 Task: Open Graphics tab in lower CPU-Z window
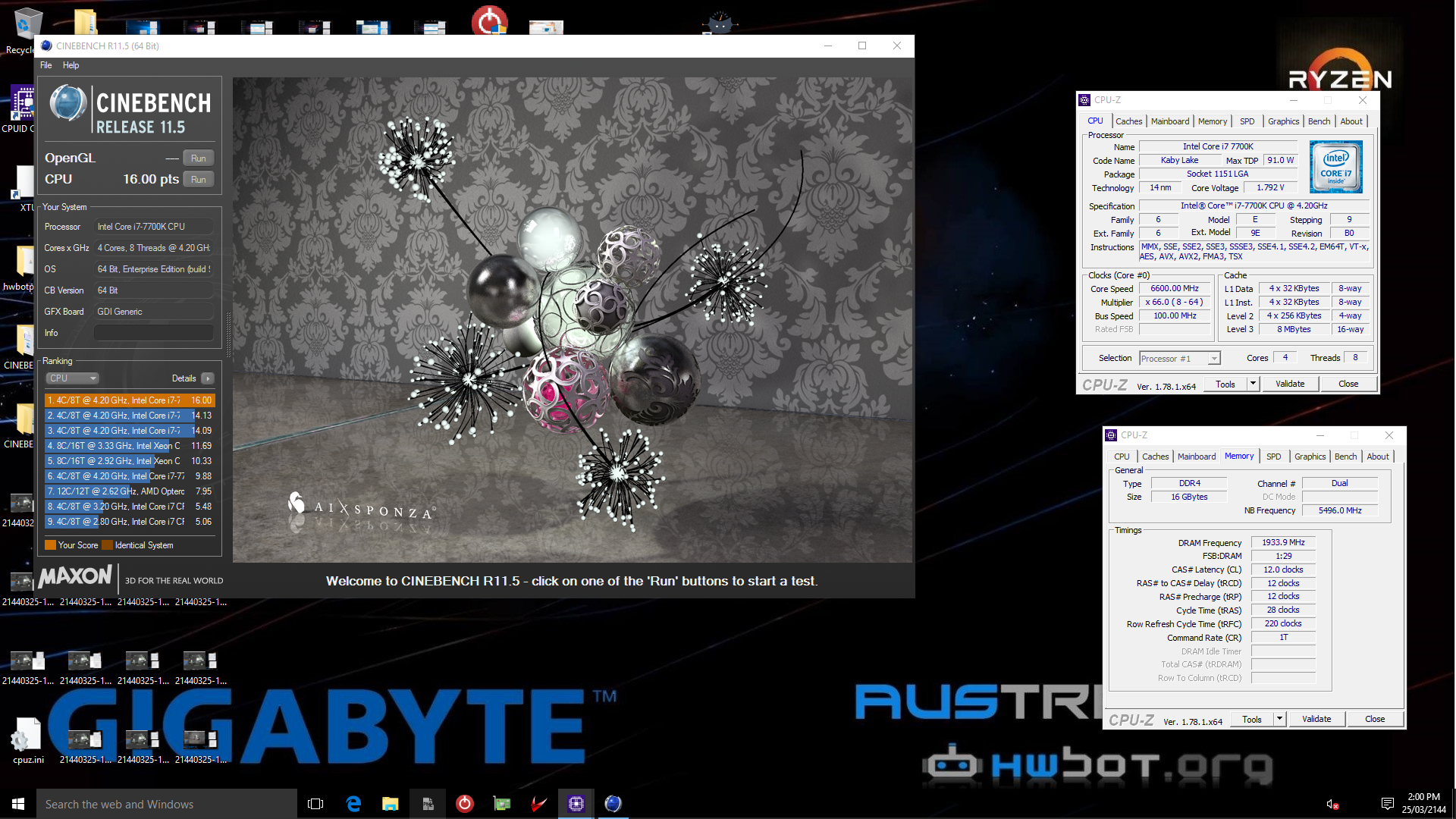tap(1310, 457)
